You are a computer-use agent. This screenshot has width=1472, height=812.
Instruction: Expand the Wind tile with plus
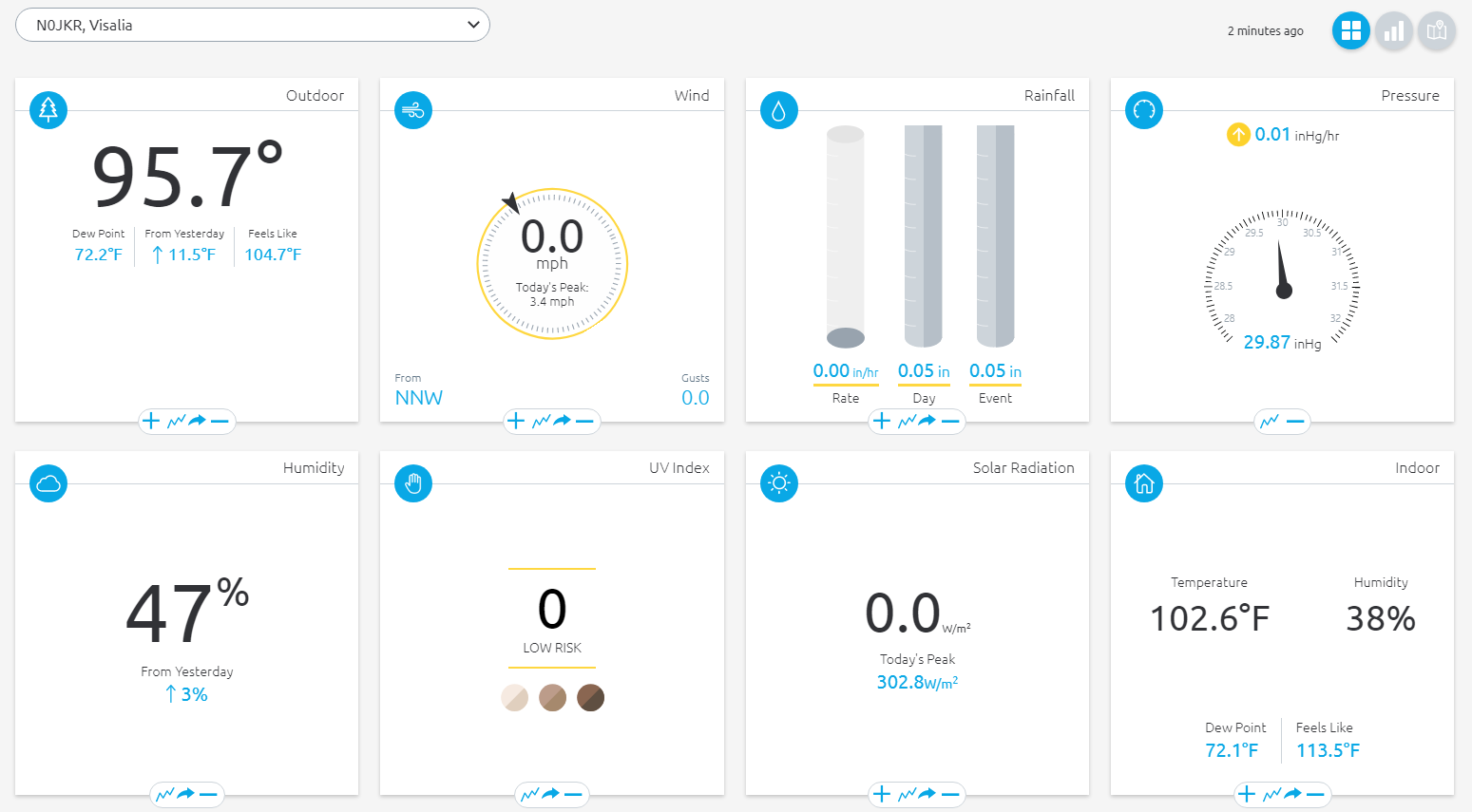coord(516,421)
